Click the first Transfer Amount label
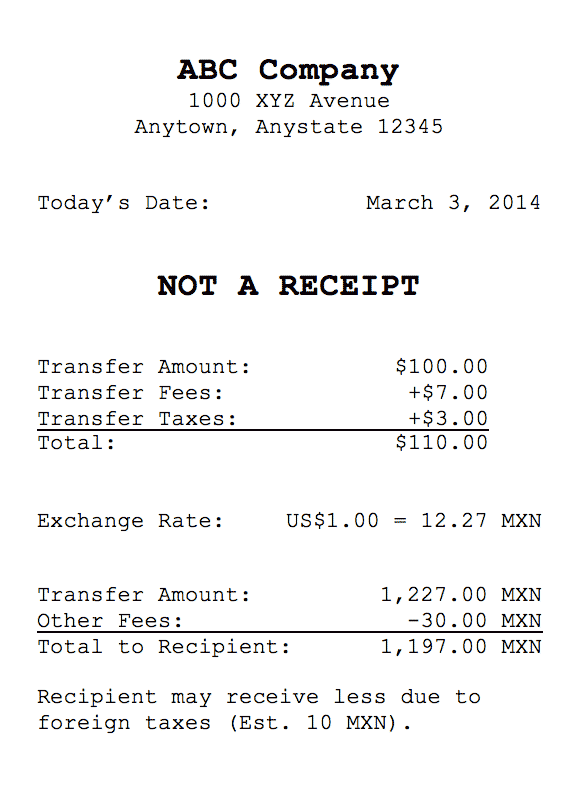 144,367
